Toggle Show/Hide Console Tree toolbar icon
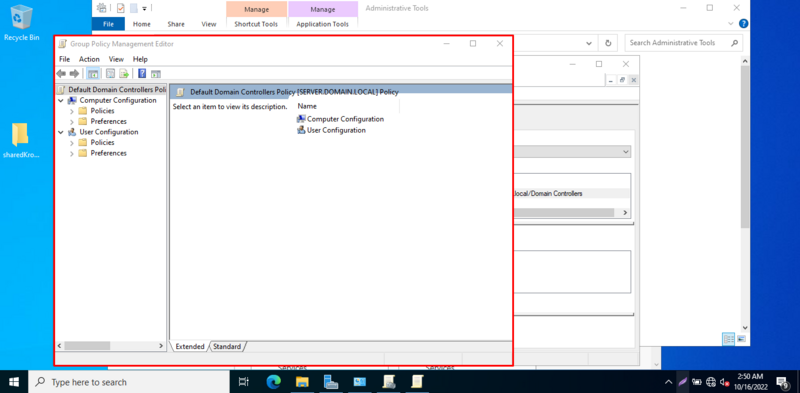The width and height of the screenshot is (800, 393). point(93,73)
